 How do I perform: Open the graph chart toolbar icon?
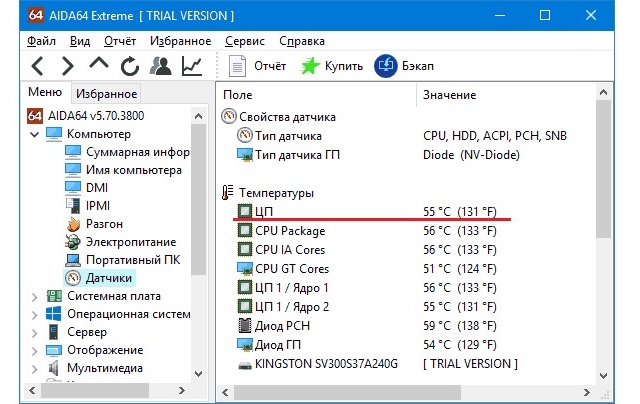192,66
